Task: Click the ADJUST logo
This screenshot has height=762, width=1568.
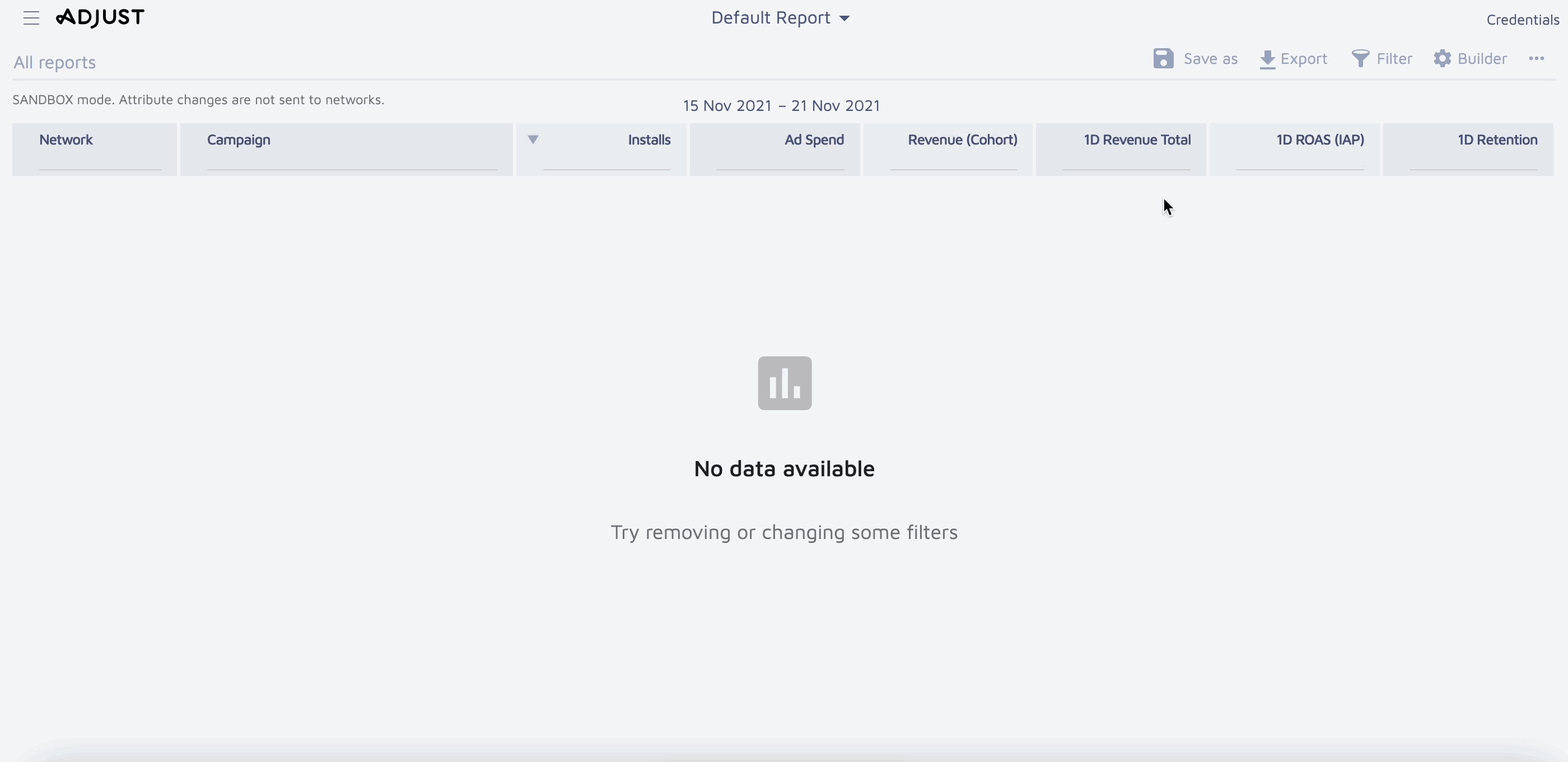Action: (100, 18)
